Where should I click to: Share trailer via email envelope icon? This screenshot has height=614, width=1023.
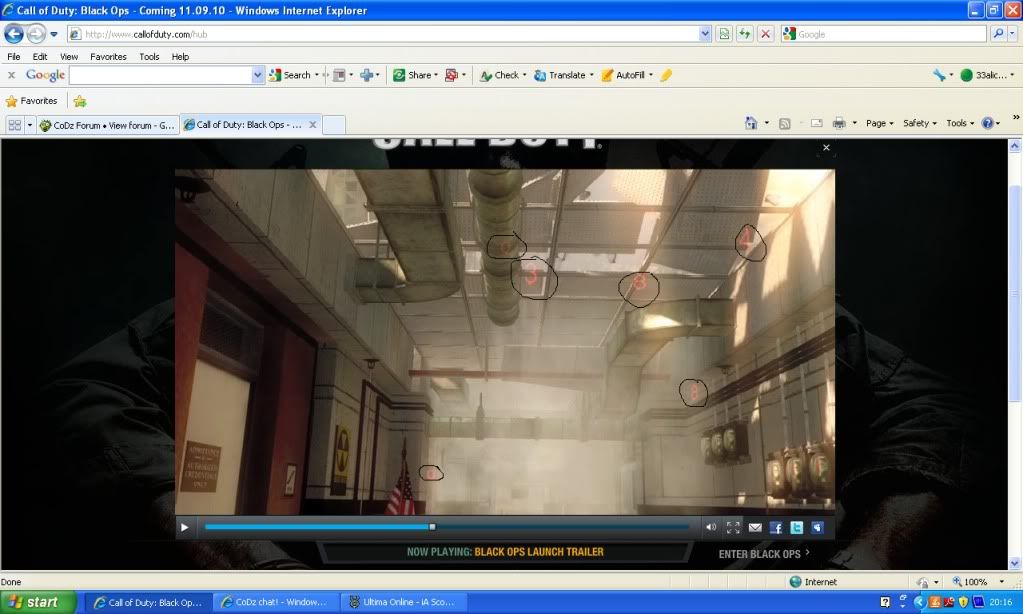[x=755, y=527]
